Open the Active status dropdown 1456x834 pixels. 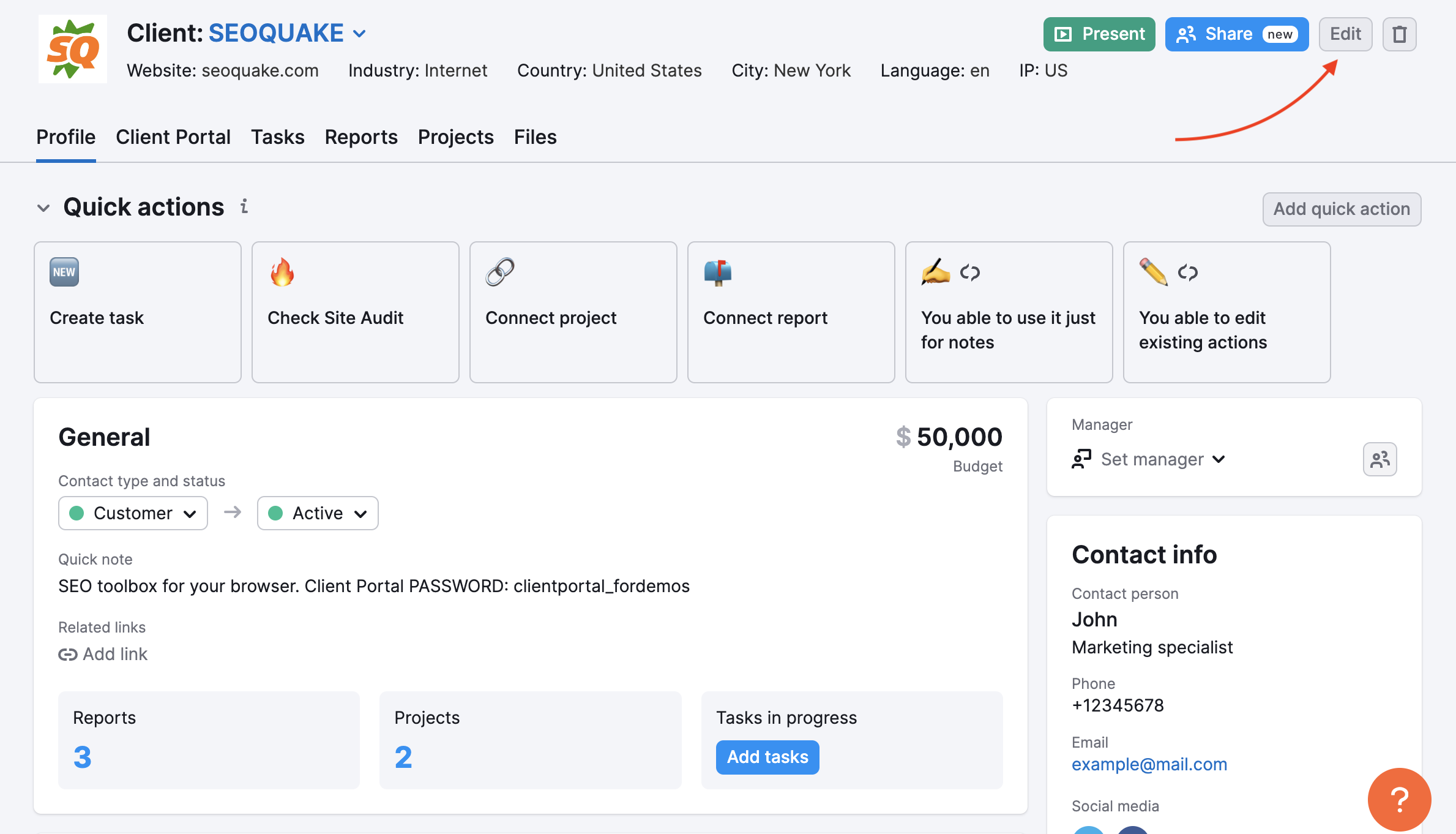(318, 513)
